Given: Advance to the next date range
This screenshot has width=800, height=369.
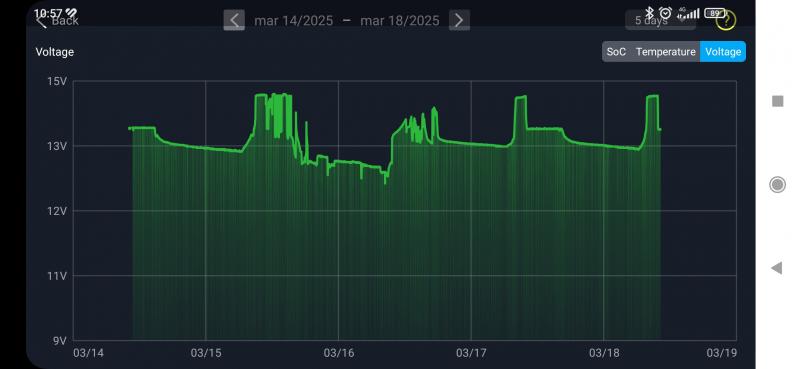Looking at the screenshot, I should [459, 20].
